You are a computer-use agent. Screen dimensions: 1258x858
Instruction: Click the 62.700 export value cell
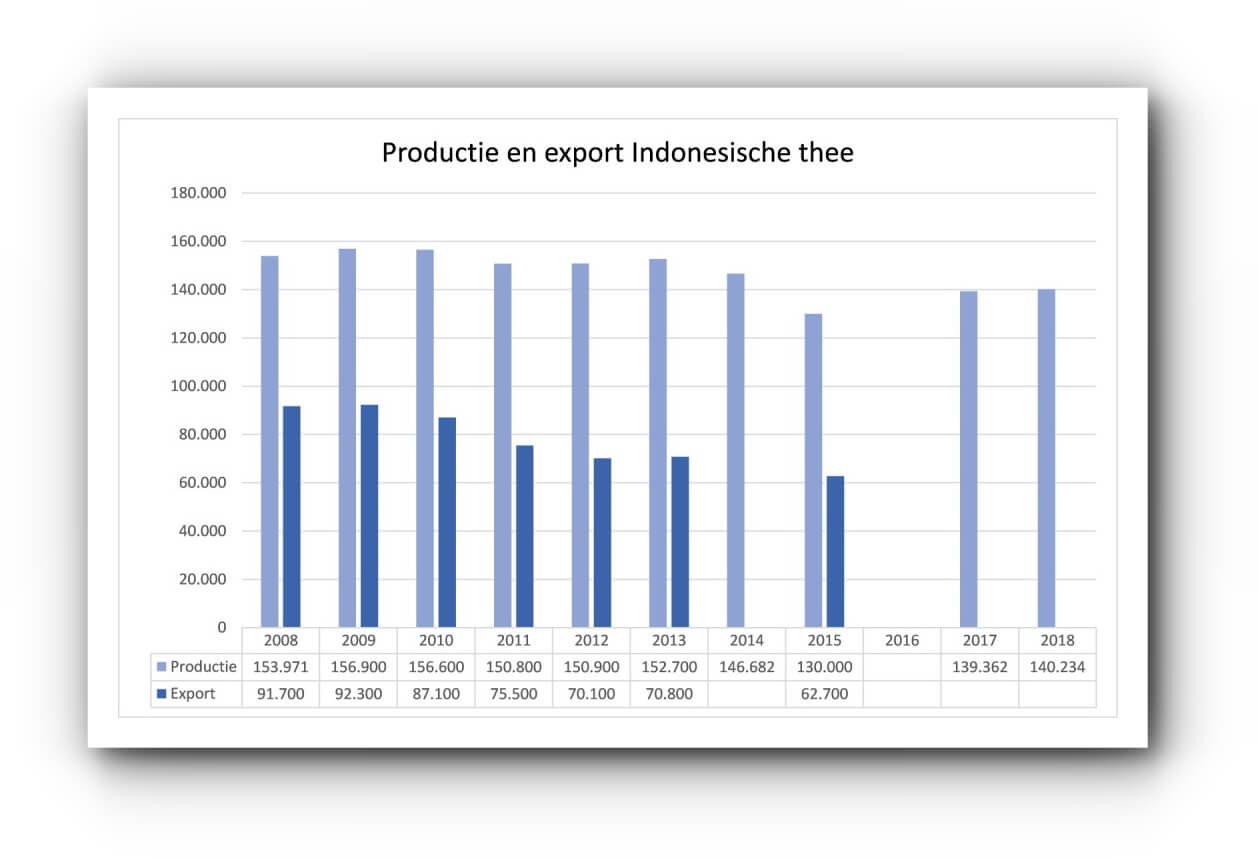(824, 694)
